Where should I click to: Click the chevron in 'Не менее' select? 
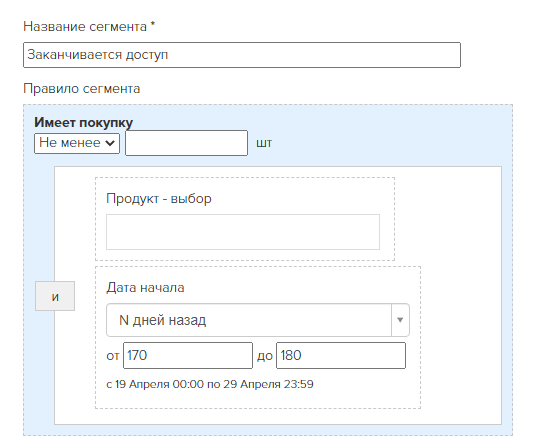(110, 143)
